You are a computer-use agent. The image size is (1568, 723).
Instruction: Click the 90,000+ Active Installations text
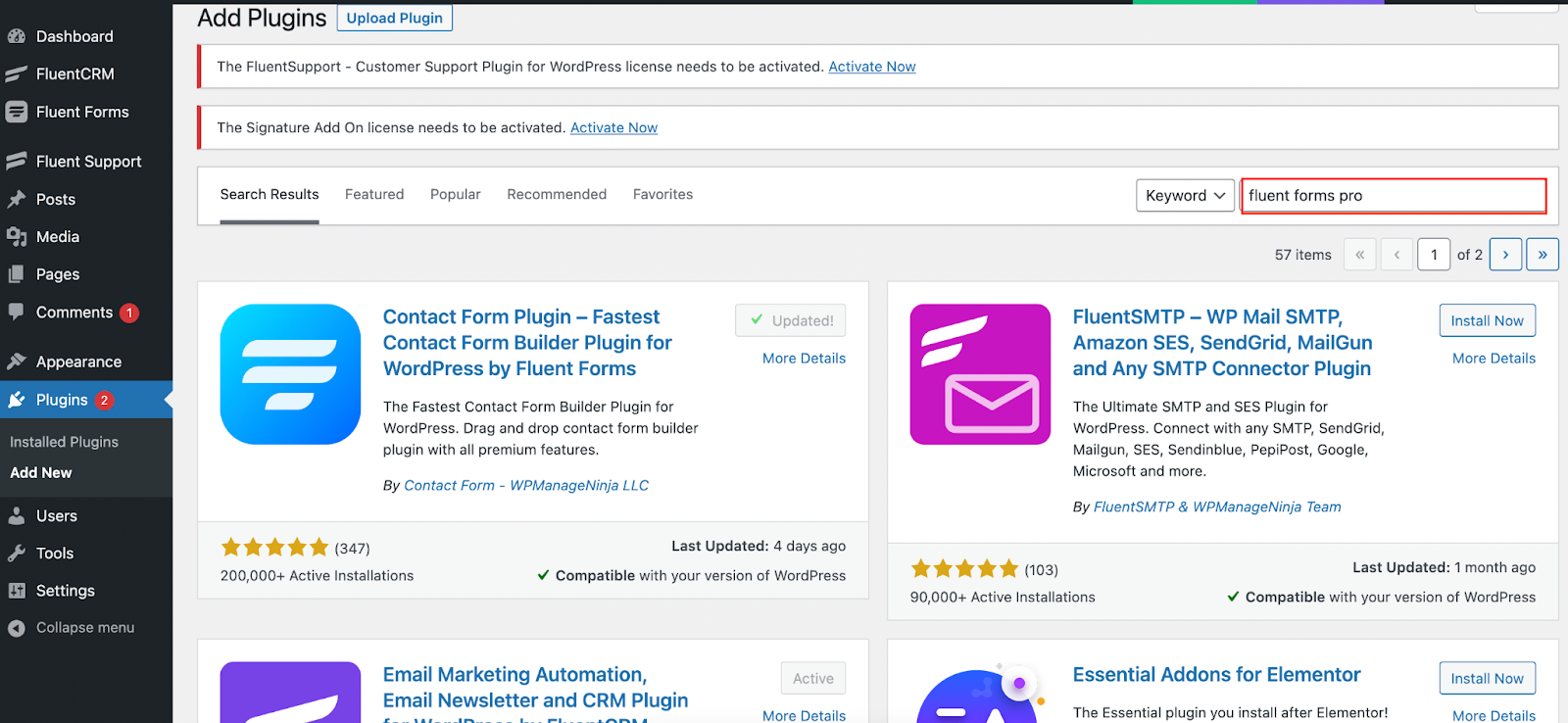coord(1003,598)
